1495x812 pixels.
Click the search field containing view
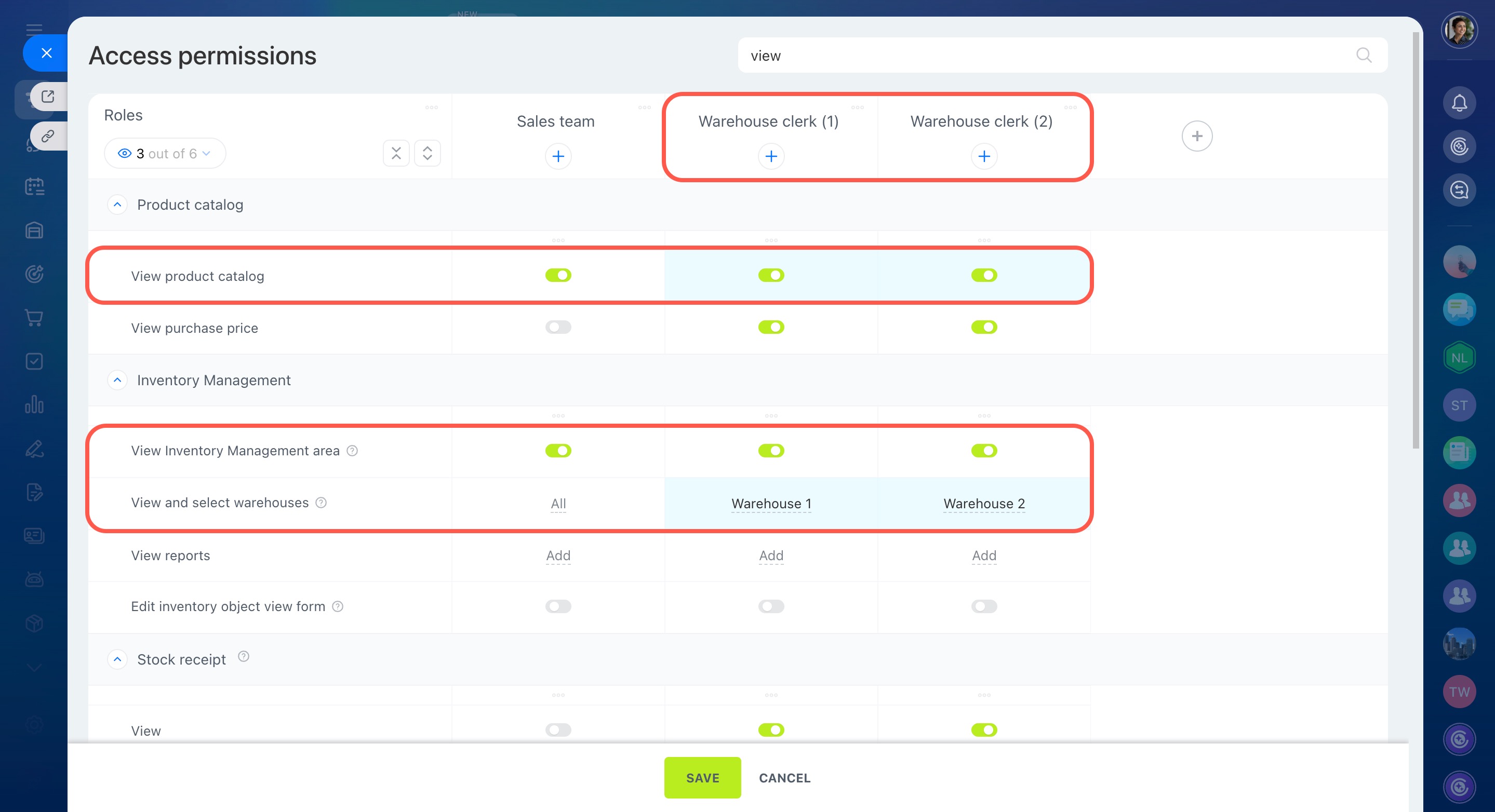pos(1045,55)
